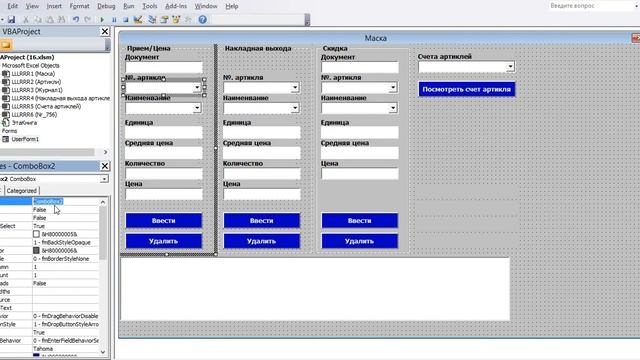Click Удалить button in Скидка frame
The height and width of the screenshot is (360, 640).
click(x=360, y=241)
